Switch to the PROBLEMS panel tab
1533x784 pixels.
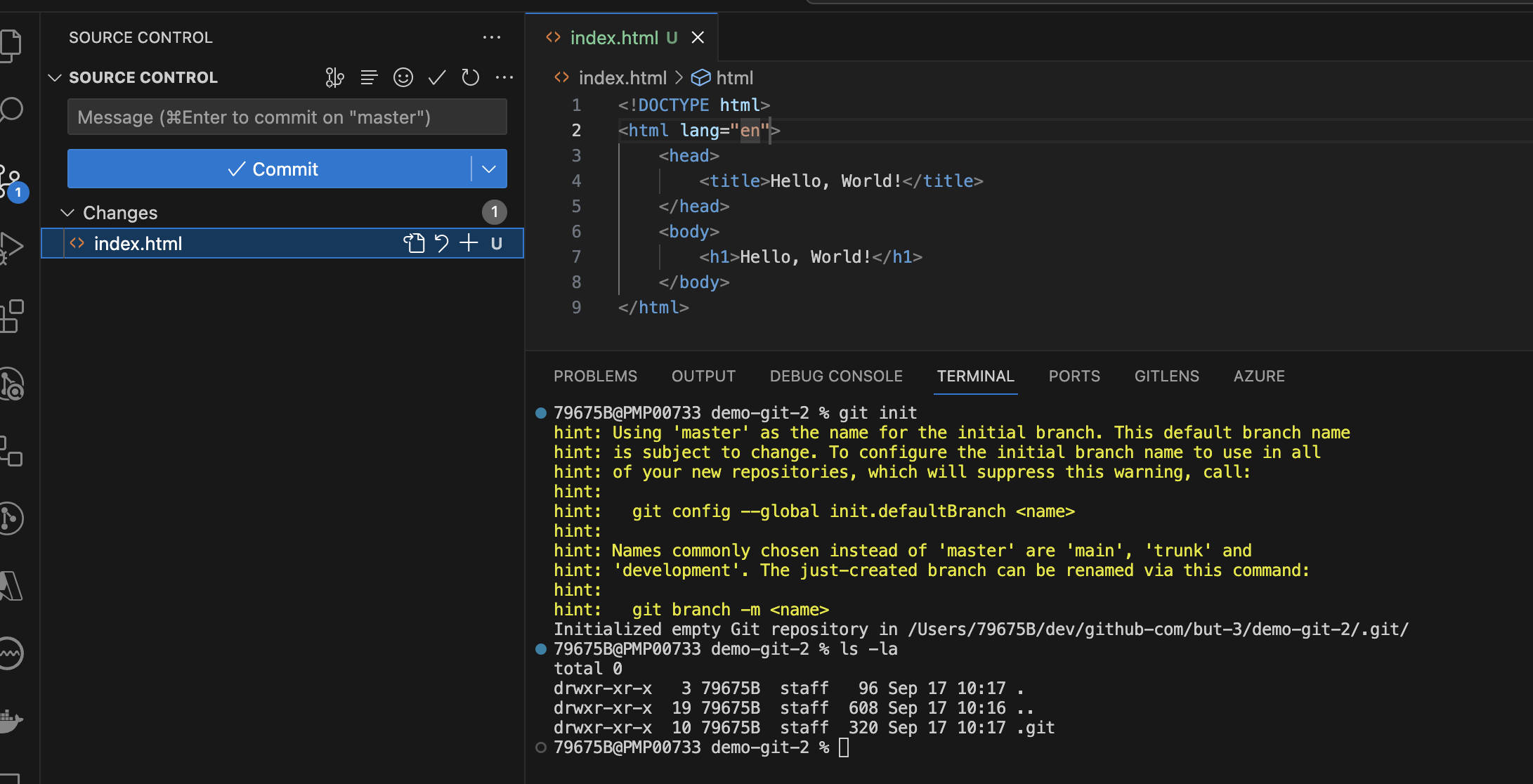pyautogui.click(x=595, y=376)
